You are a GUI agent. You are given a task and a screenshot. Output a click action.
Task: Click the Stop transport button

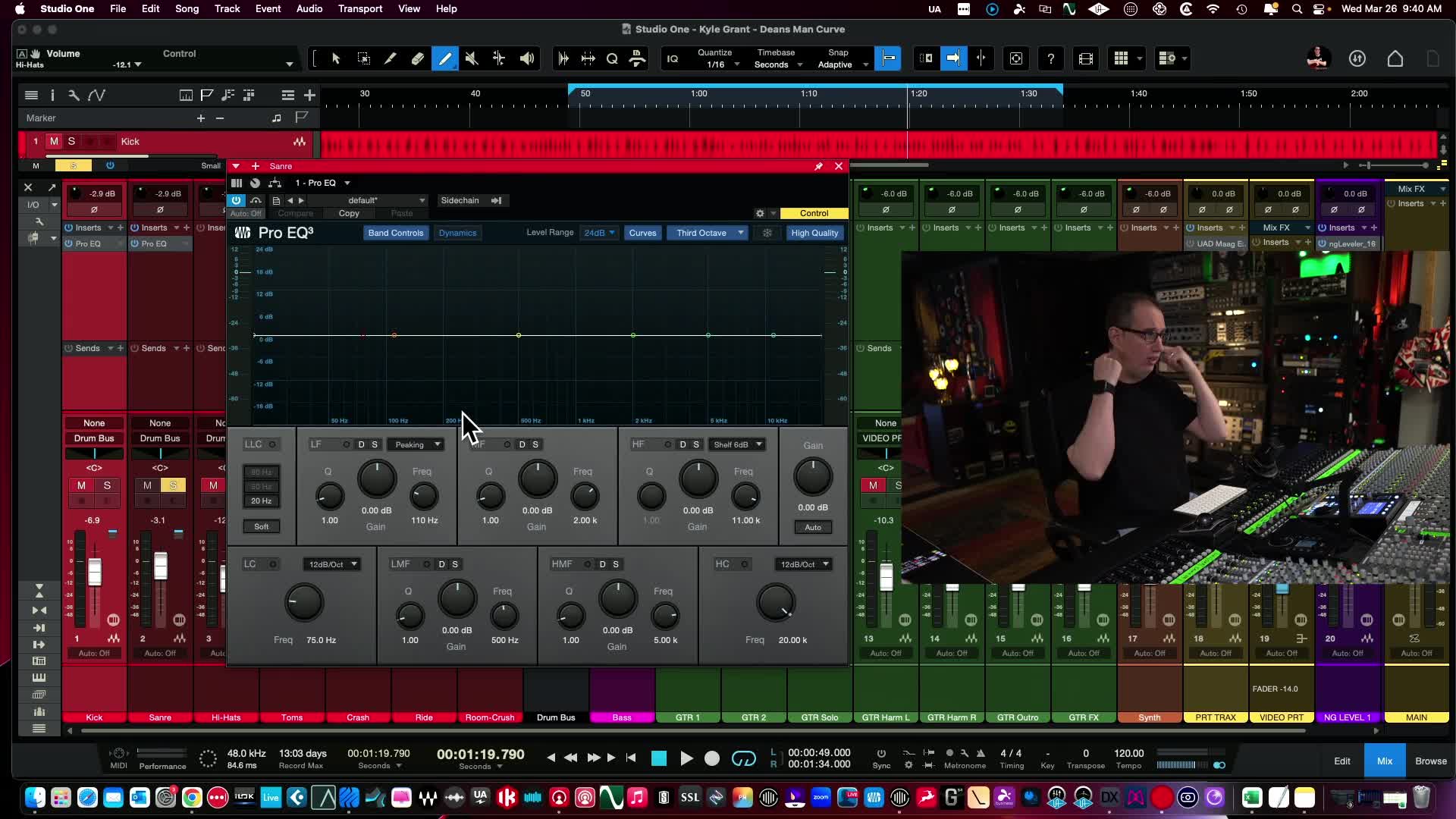click(659, 758)
